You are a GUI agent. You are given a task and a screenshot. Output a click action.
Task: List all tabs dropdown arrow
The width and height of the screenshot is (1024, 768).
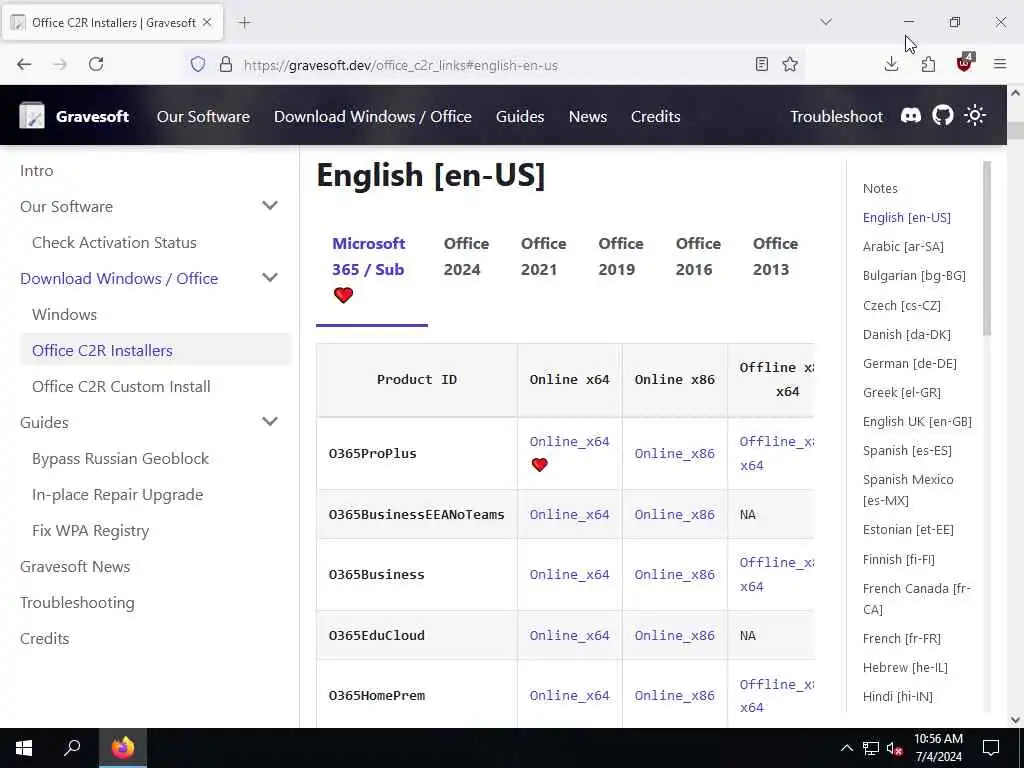coord(826,22)
